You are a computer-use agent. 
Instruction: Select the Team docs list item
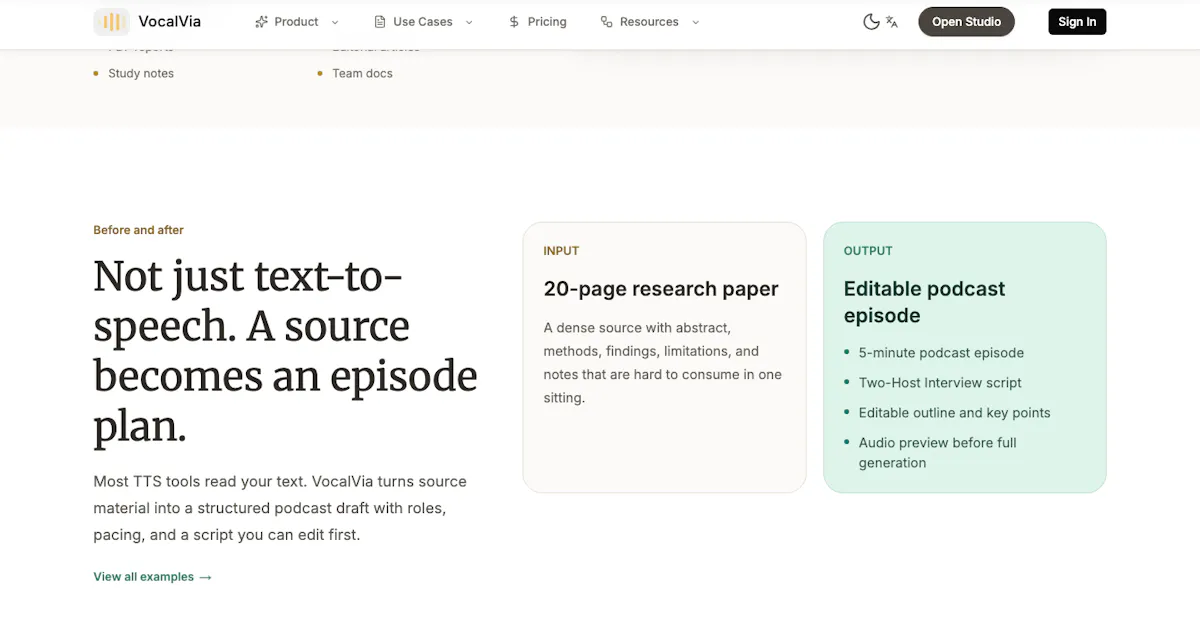point(362,73)
